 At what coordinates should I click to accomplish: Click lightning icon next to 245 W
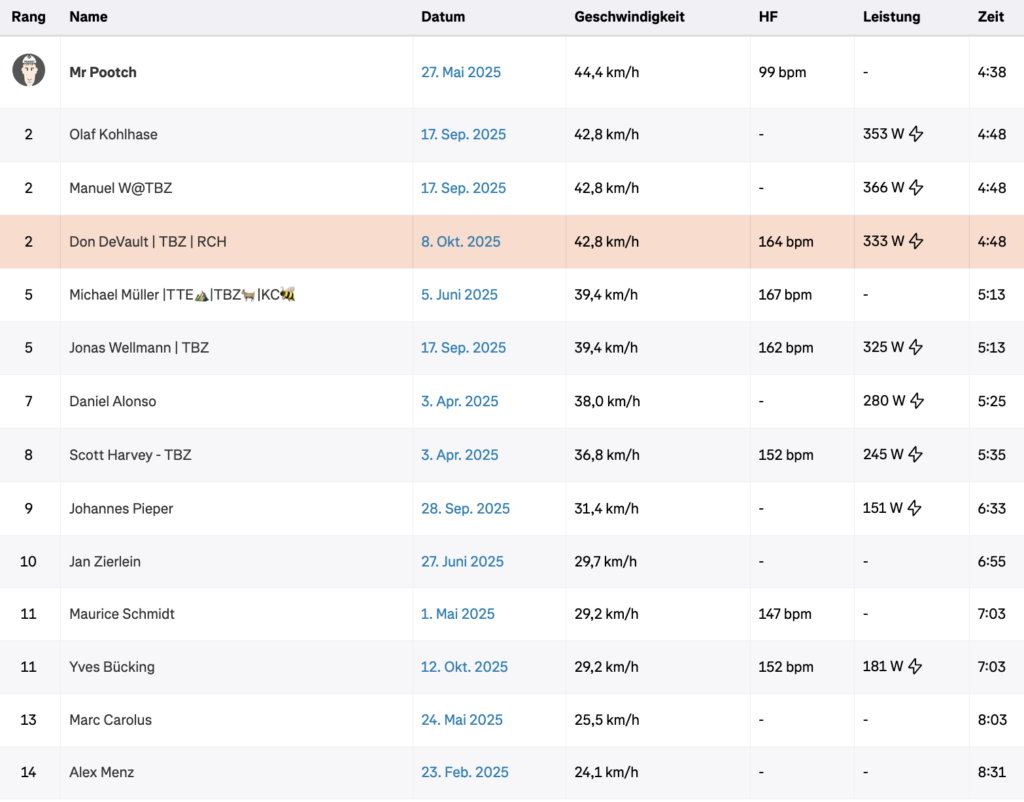(916, 455)
